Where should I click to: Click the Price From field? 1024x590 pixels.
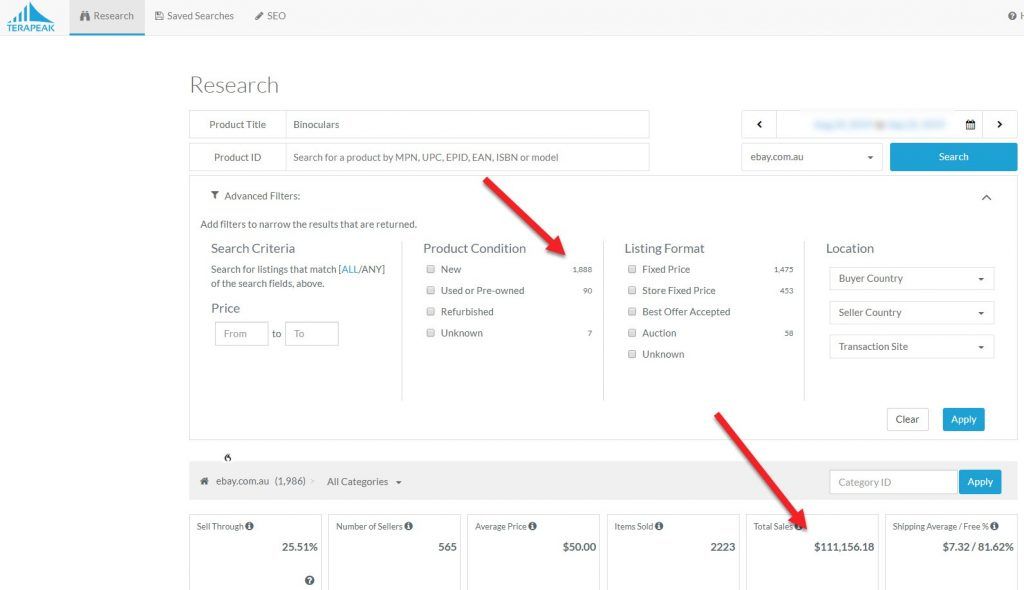[x=241, y=334]
